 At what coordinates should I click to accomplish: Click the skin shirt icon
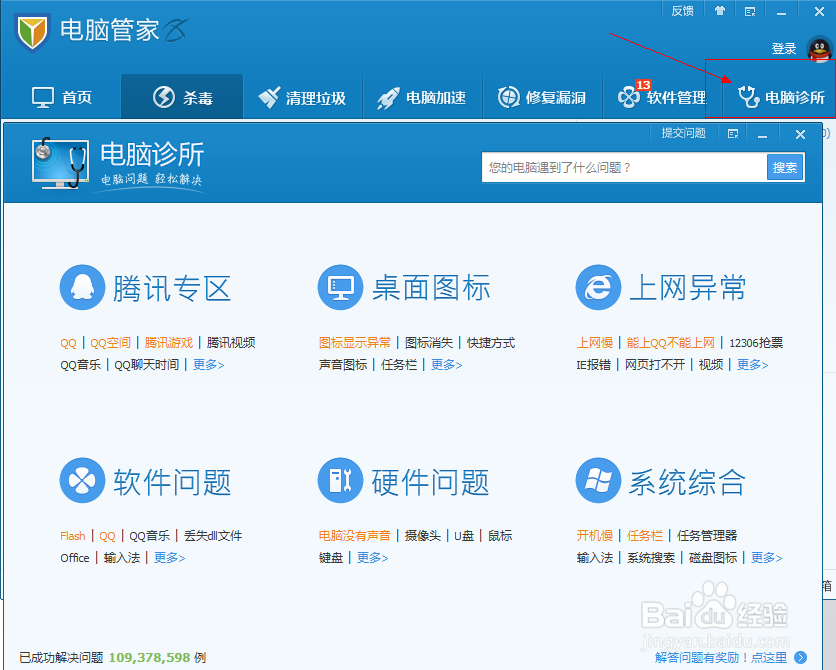(720, 11)
